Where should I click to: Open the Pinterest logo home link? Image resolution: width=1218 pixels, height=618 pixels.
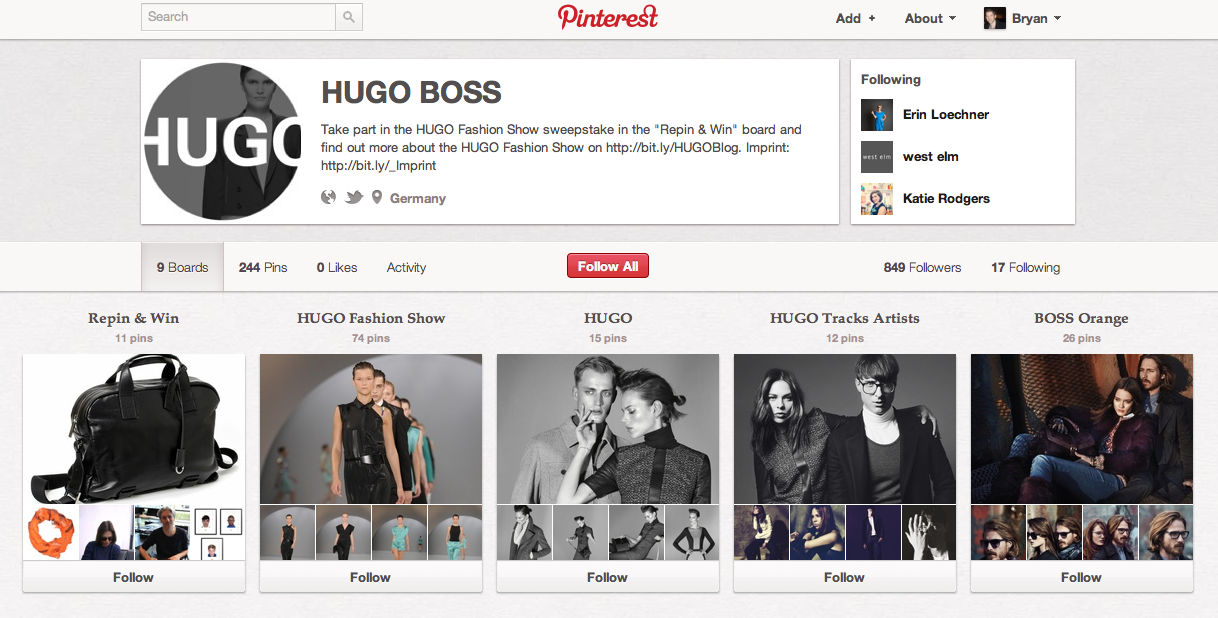coord(608,17)
